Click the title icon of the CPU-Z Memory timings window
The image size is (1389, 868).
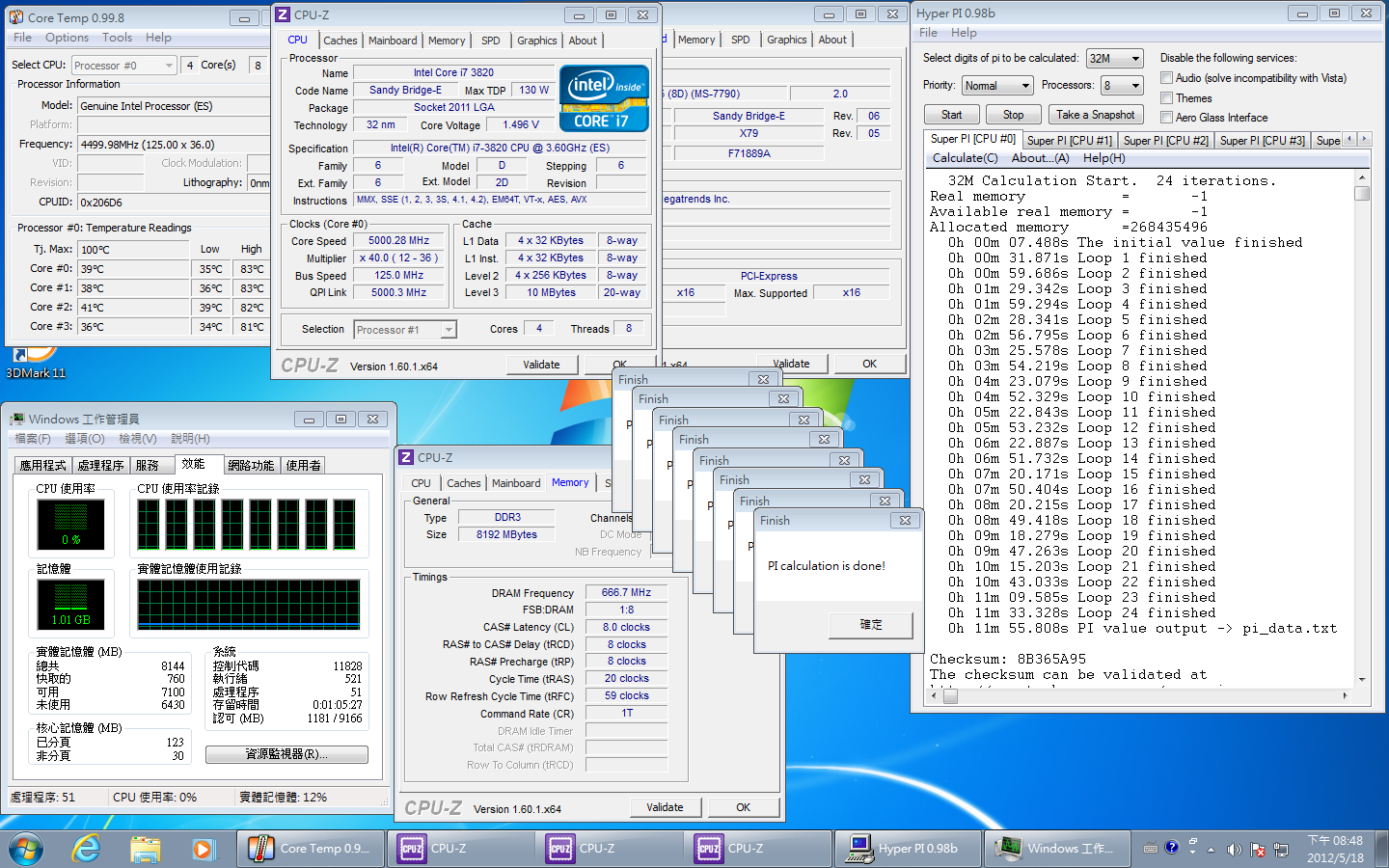pos(406,457)
